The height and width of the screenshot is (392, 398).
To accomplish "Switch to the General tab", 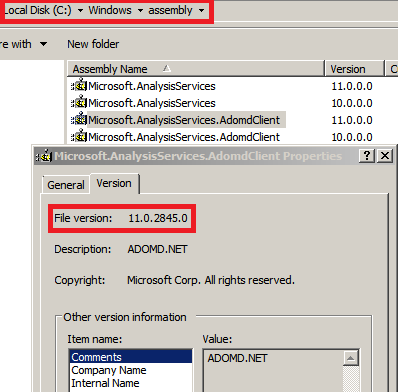I will pyautogui.click(x=66, y=185).
